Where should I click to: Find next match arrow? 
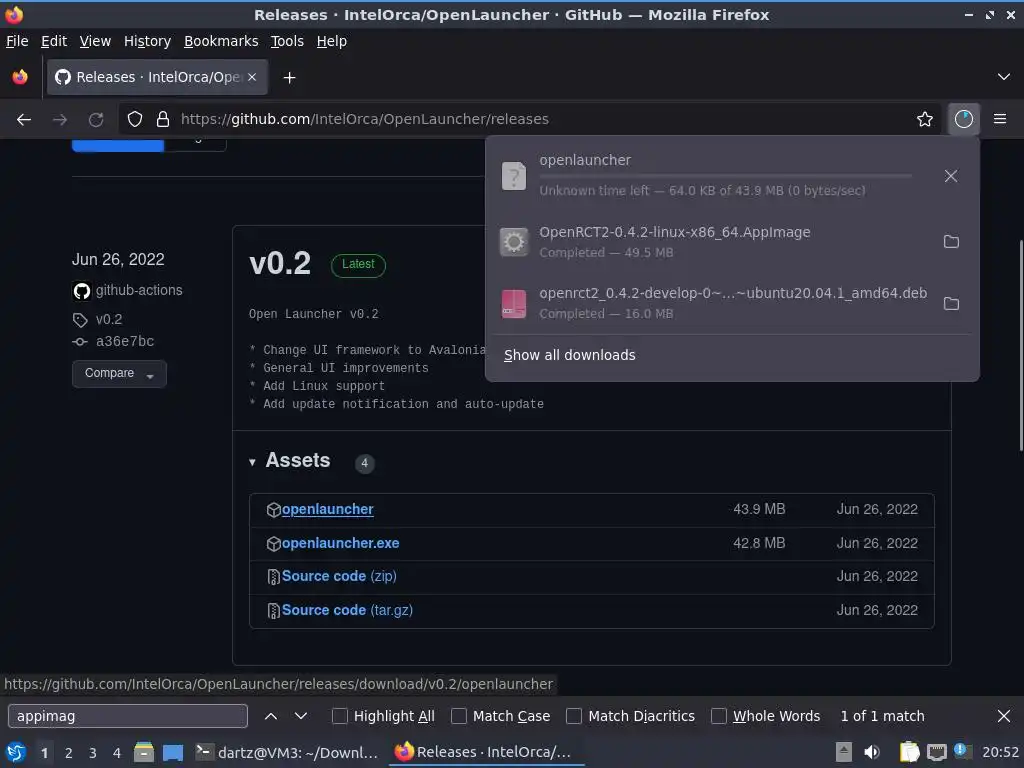click(300, 716)
